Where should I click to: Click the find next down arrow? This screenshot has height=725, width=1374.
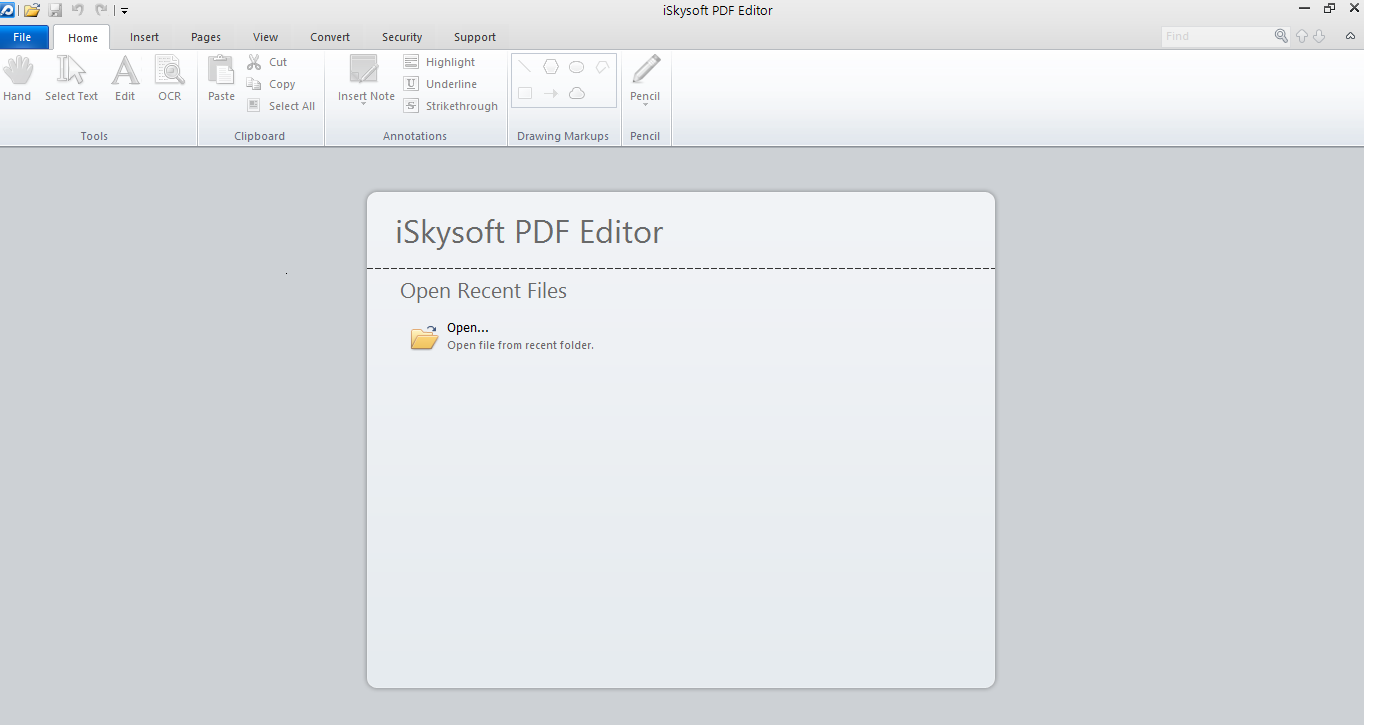click(1319, 36)
